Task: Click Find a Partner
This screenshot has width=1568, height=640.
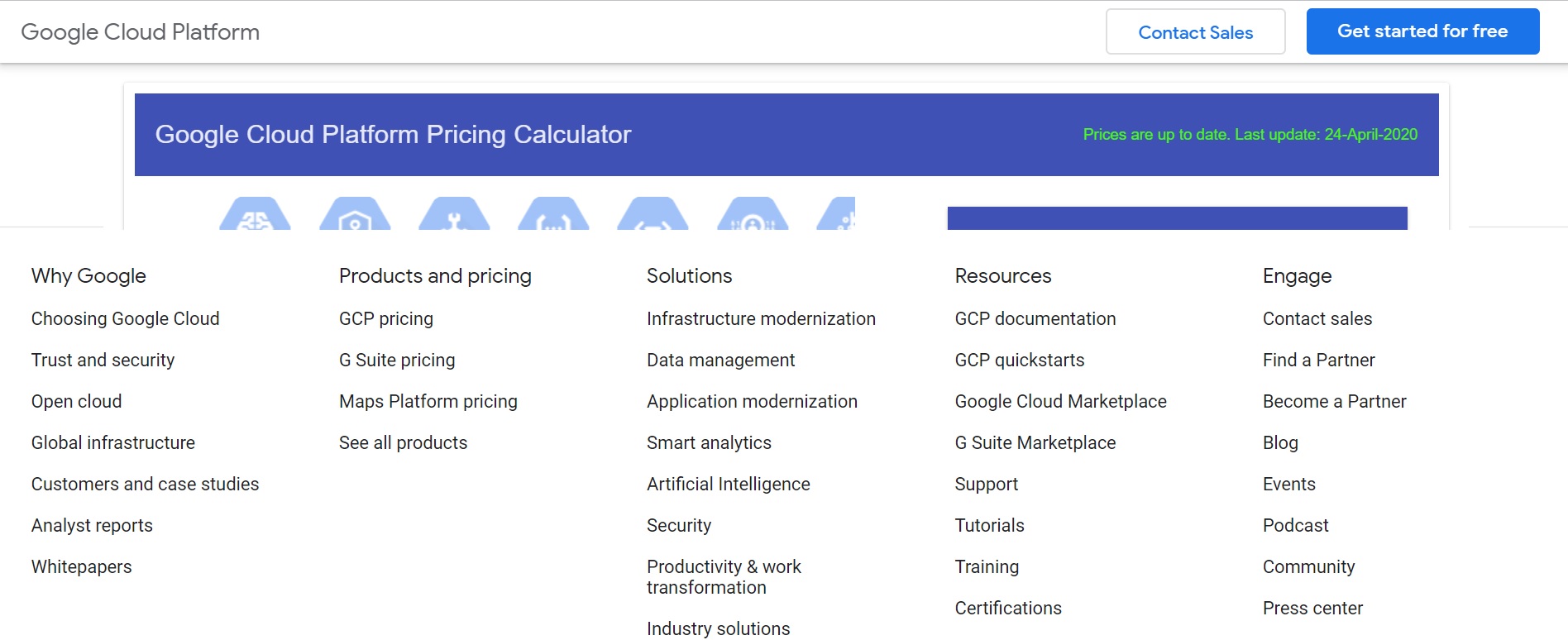Action: click(x=1318, y=360)
